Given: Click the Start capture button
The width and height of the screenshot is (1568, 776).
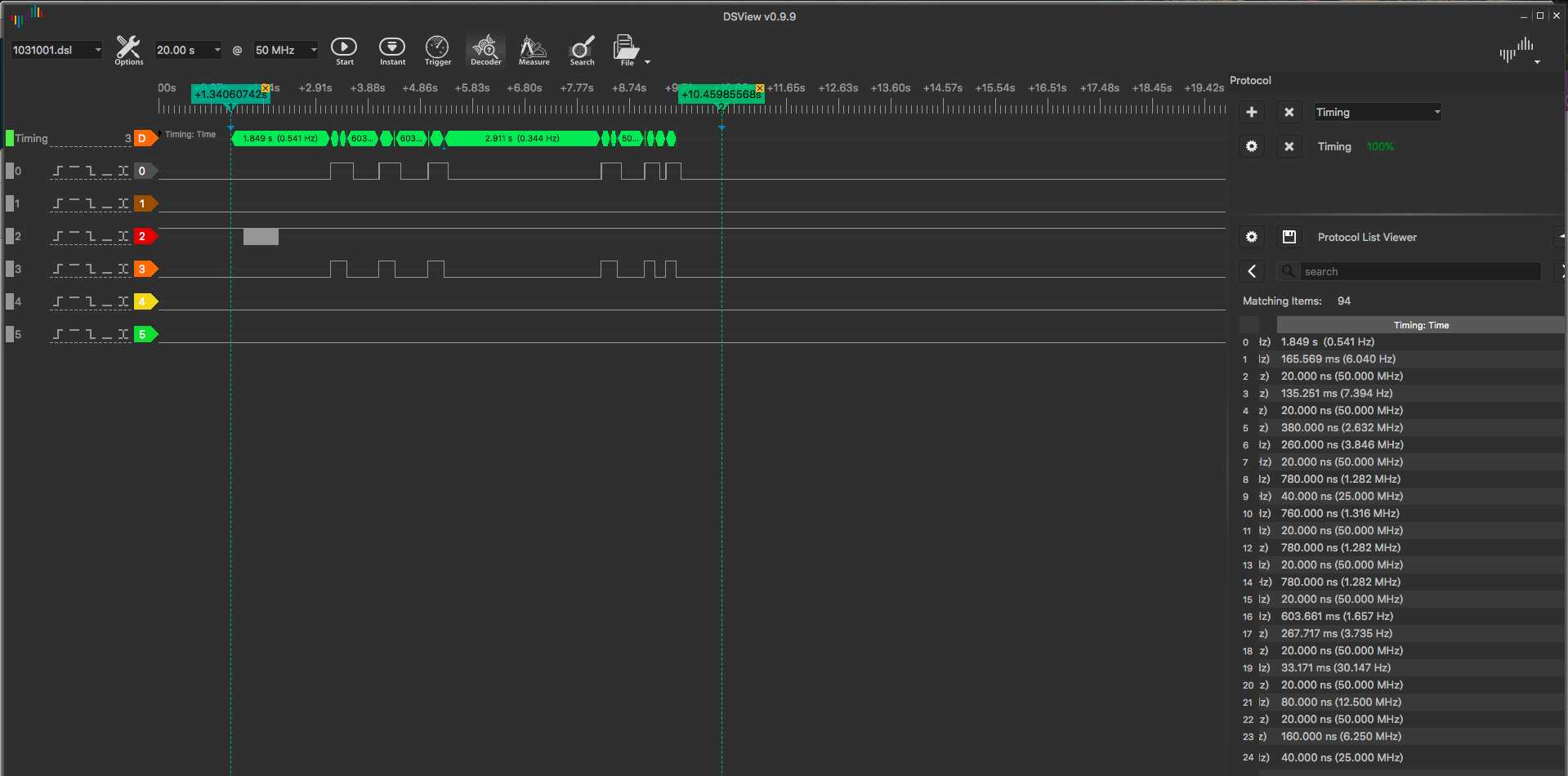Looking at the screenshot, I should [344, 50].
